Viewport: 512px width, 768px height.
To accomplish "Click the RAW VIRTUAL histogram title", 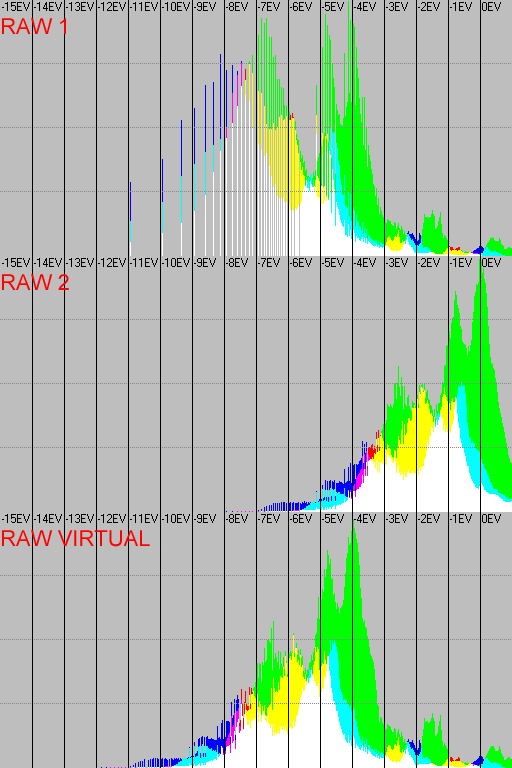I will 75,539.
